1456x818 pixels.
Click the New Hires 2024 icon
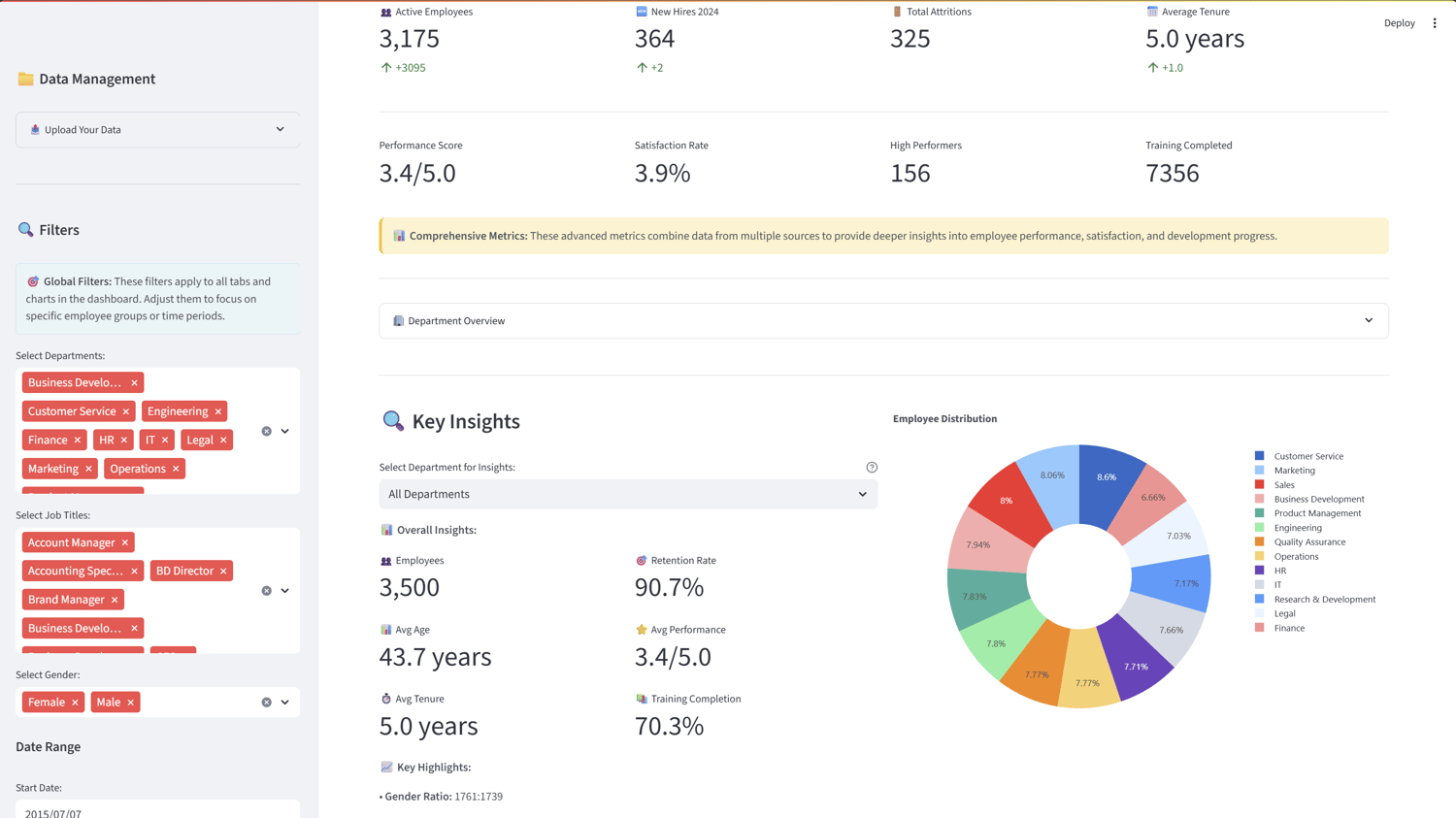642,12
